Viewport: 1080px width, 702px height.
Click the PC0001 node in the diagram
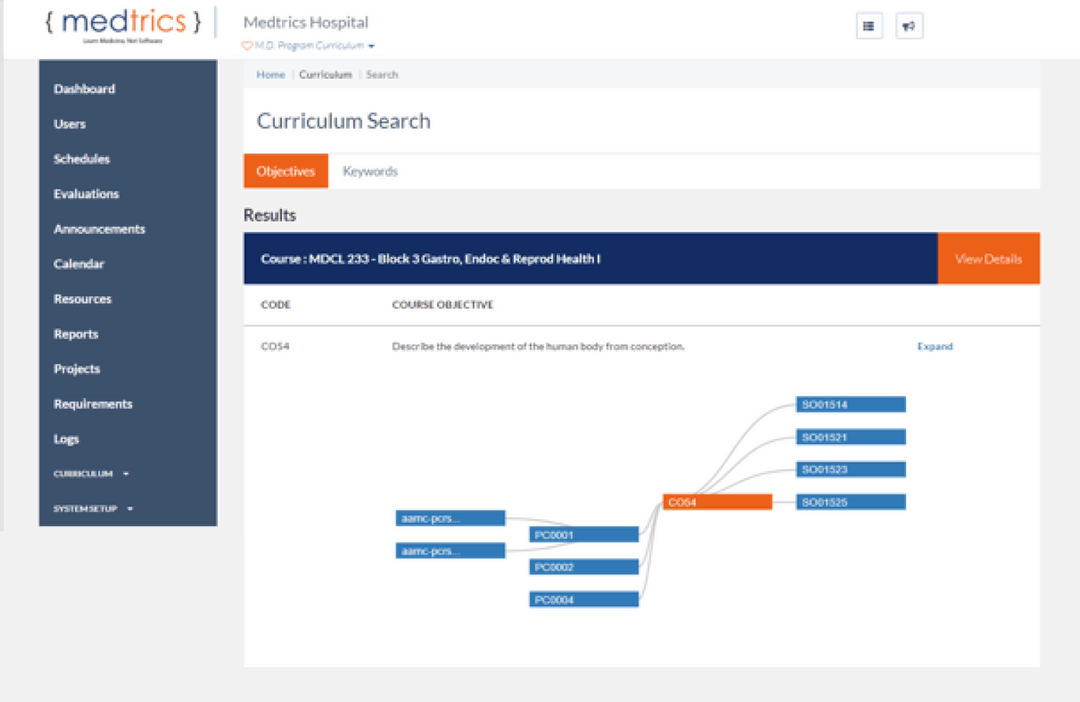click(x=584, y=534)
